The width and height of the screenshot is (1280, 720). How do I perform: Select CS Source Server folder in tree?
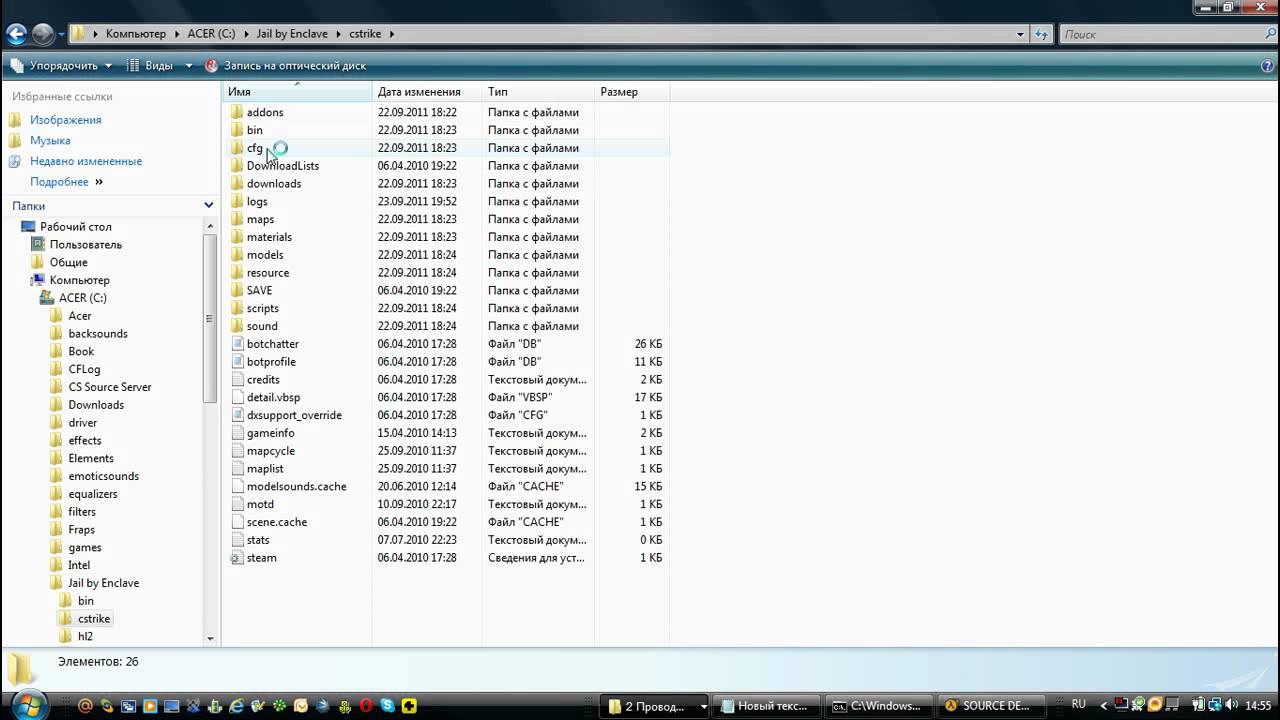click(x=110, y=387)
